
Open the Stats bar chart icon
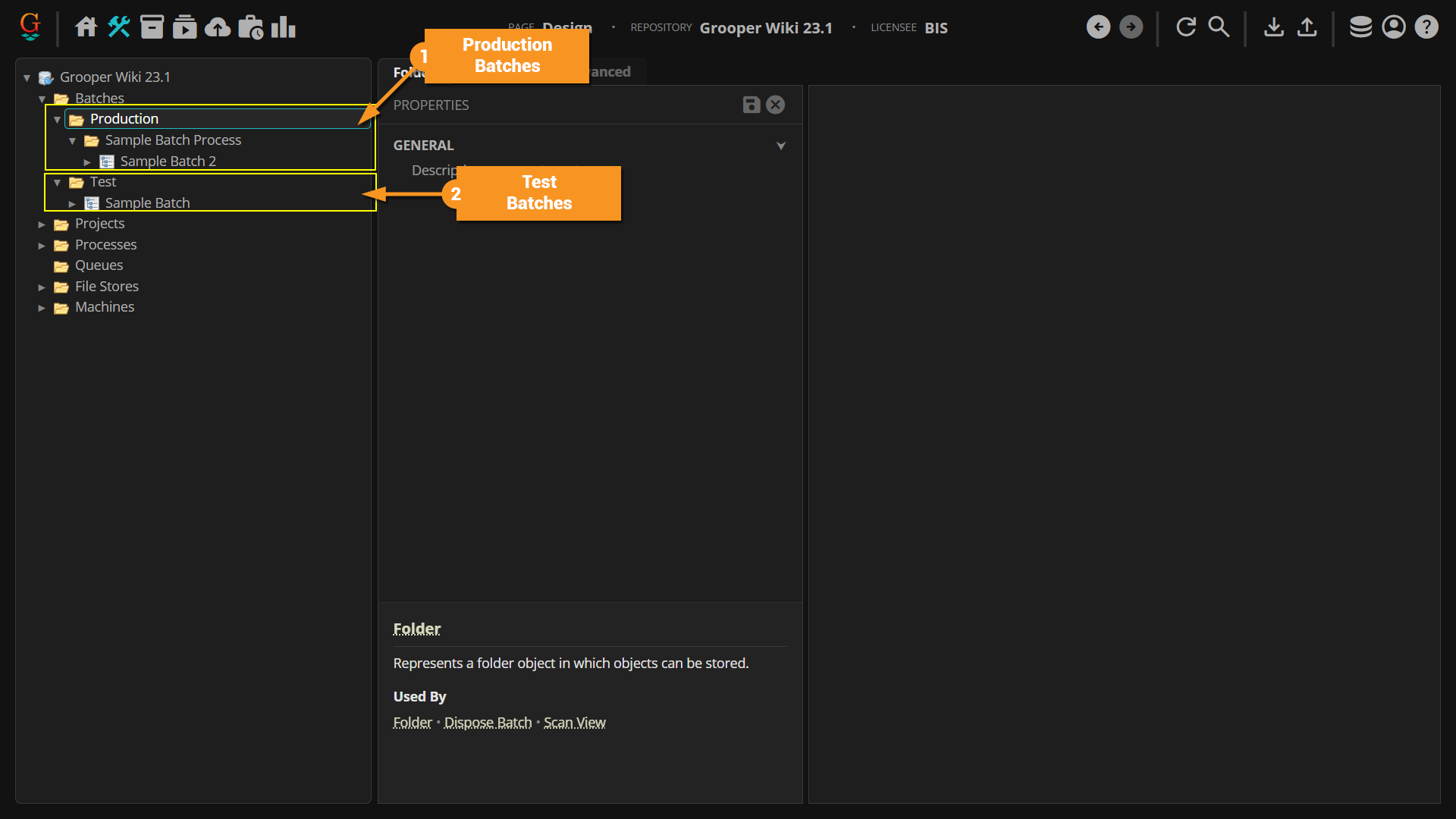[284, 27]
